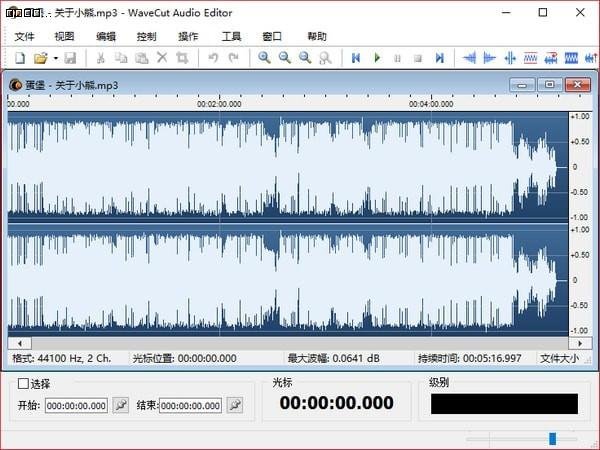The height and width of the screenshot is (450, 600).
Task: Click the 结束 end time field
Action: pos(190,406)
